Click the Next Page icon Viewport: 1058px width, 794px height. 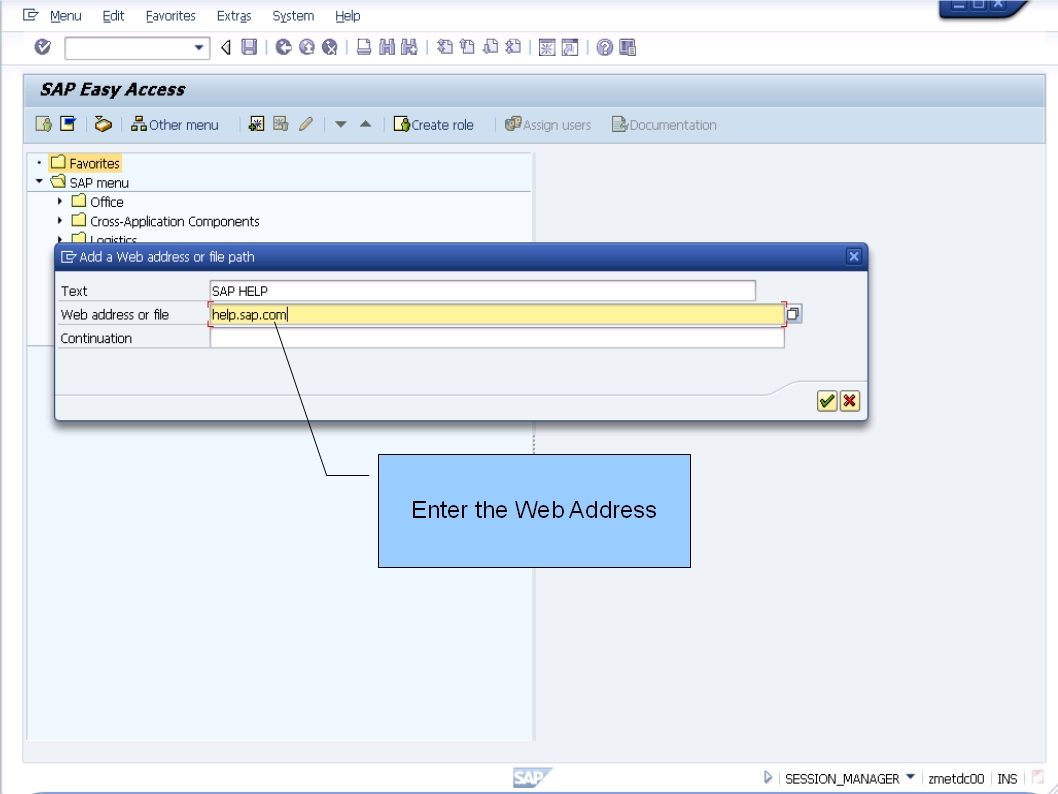(491, 47)
